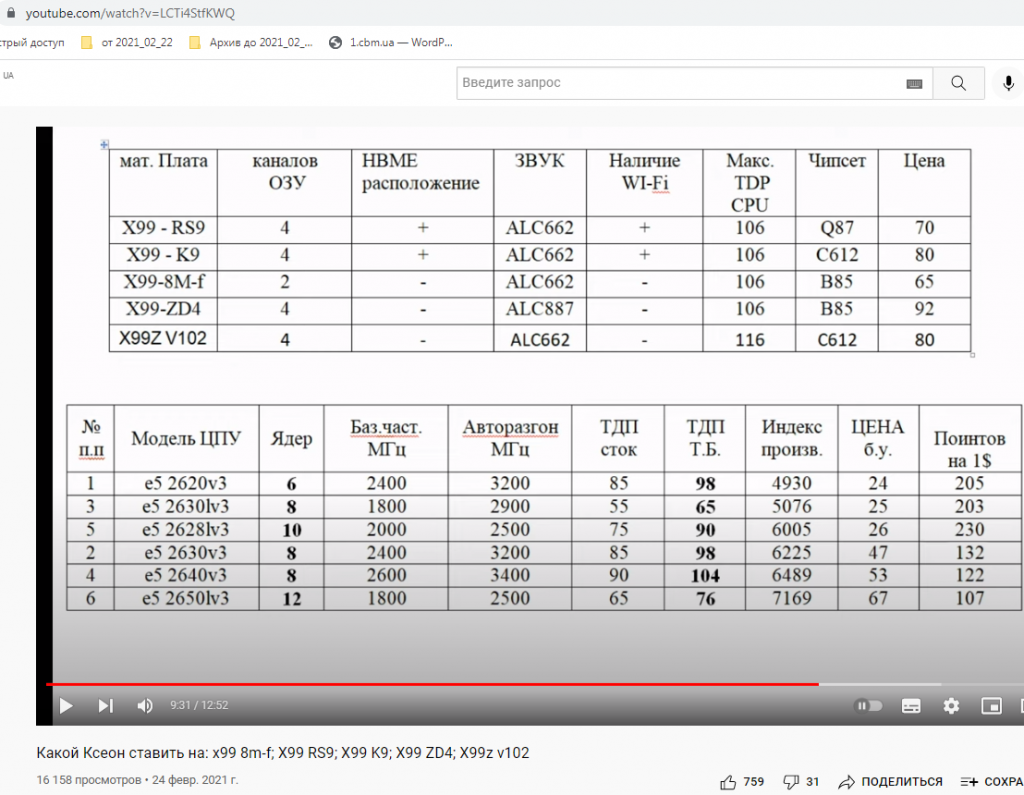Click the e5 2630v3 cell
This screenshot has height=795, width=1024.
[x=186, y=553]
